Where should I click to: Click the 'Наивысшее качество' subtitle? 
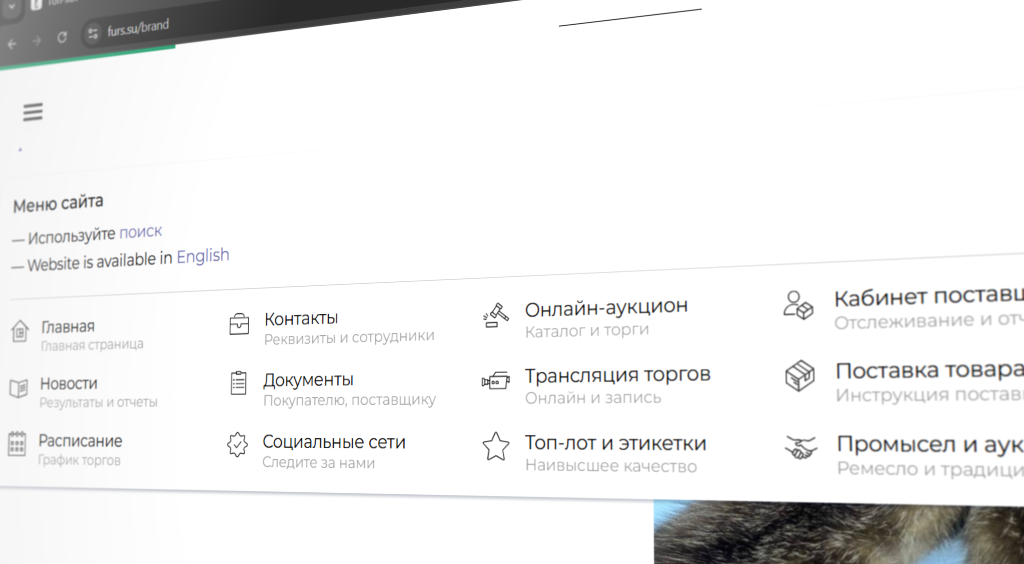point(611,466)
